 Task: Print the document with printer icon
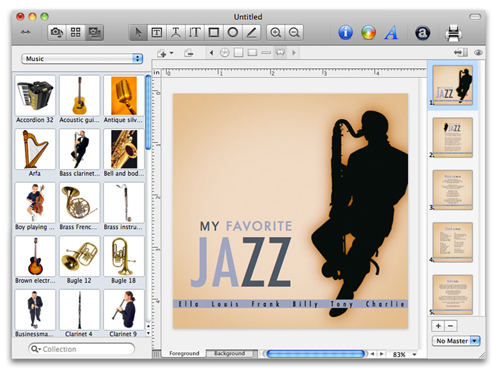pyautogui.click(x=453, y=33)
